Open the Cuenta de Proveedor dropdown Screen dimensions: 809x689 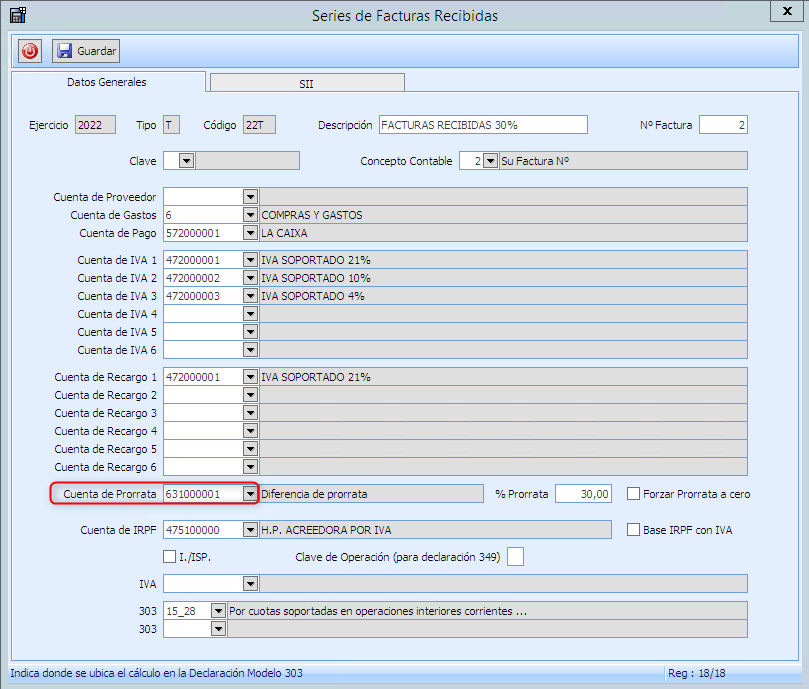[250, 197]
